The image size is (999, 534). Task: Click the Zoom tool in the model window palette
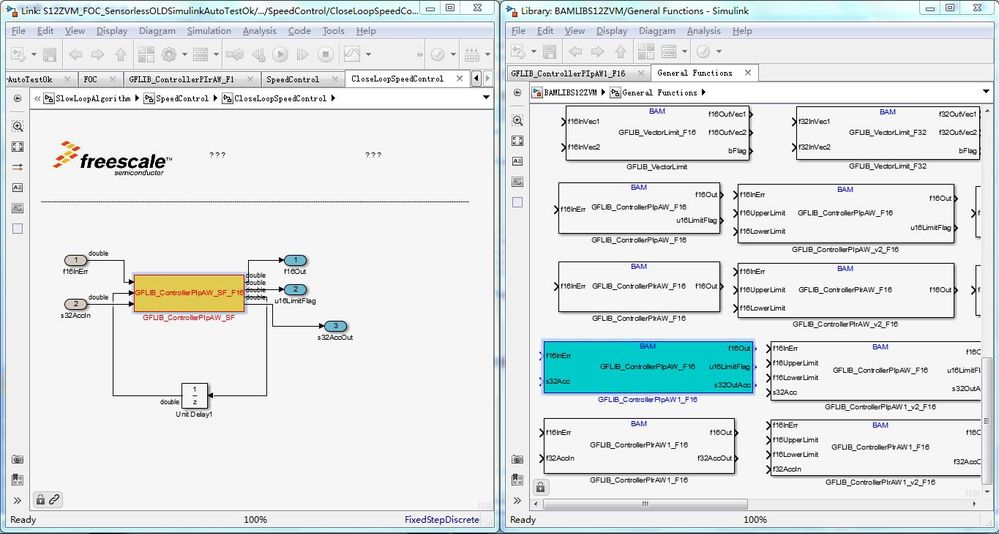(17, 126)
